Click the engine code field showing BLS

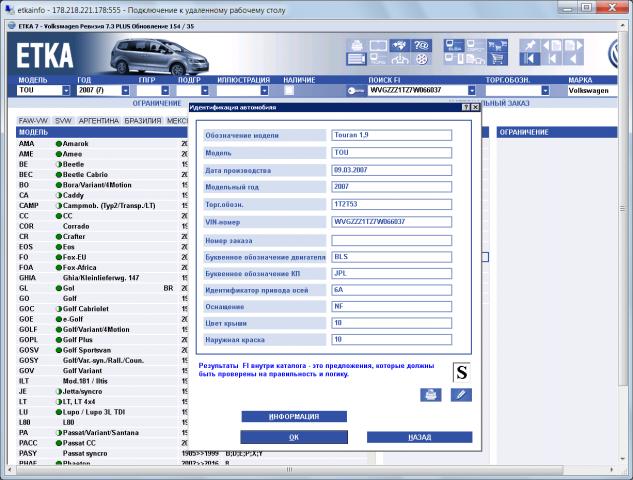(391, 257)
